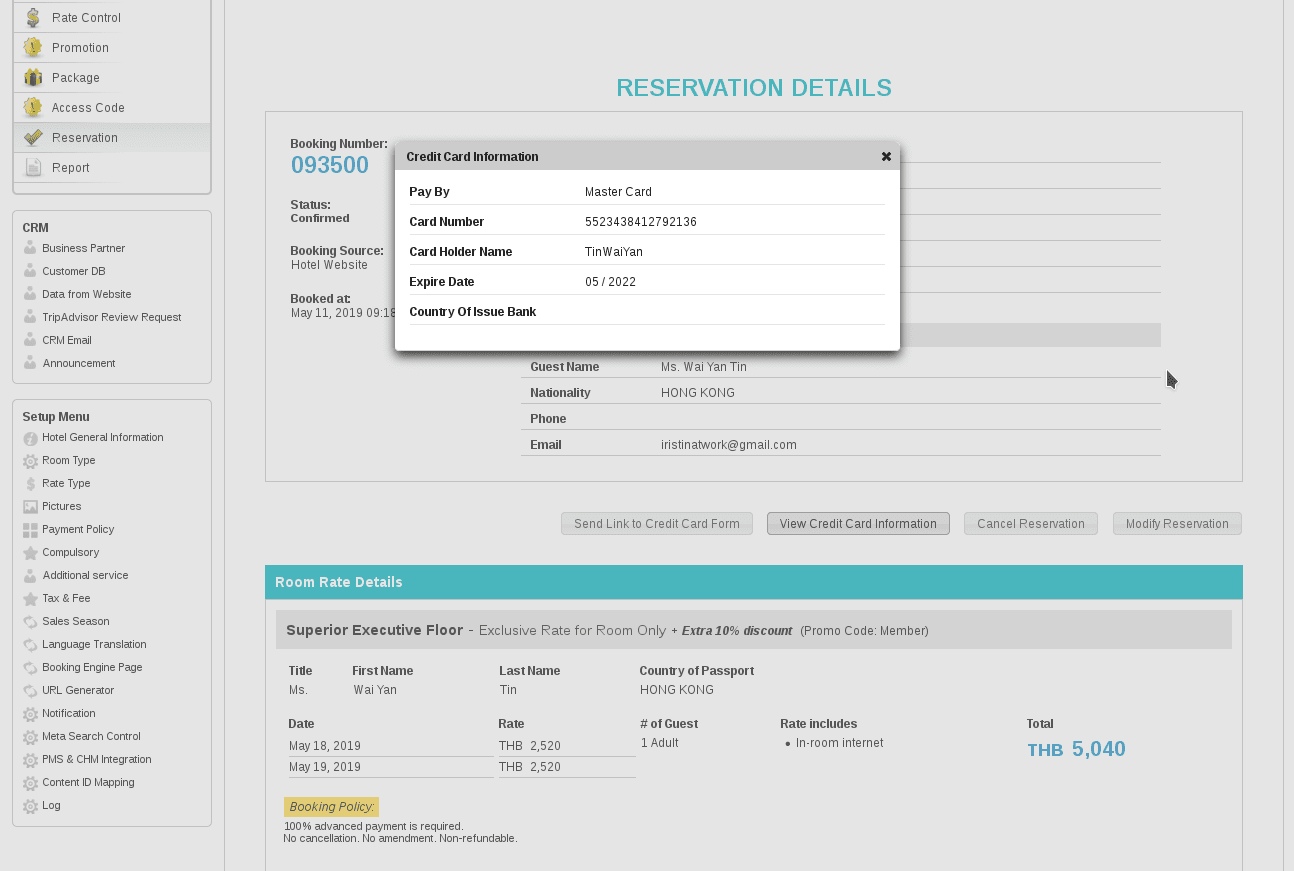
Task: Click the Payment Policy grid icon
Action: [30, 530]
